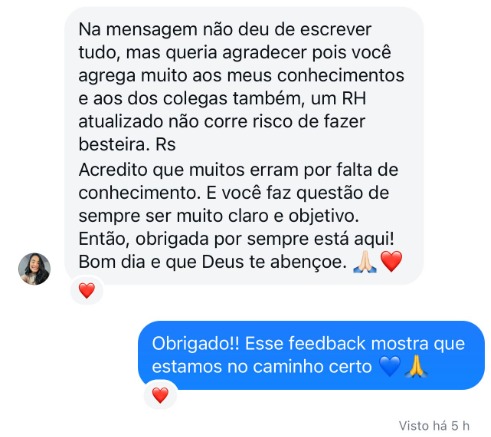The width and height of the screenshot is (491, 437).
Task: Click the word "Obrigado!!" in blue bubble
Action: [196, 344]
